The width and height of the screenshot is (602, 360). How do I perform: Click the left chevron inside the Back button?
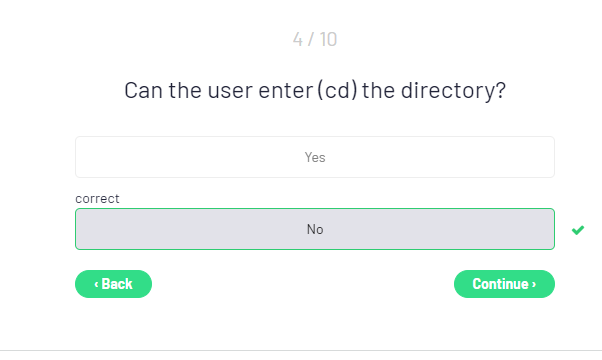point(96,284)
